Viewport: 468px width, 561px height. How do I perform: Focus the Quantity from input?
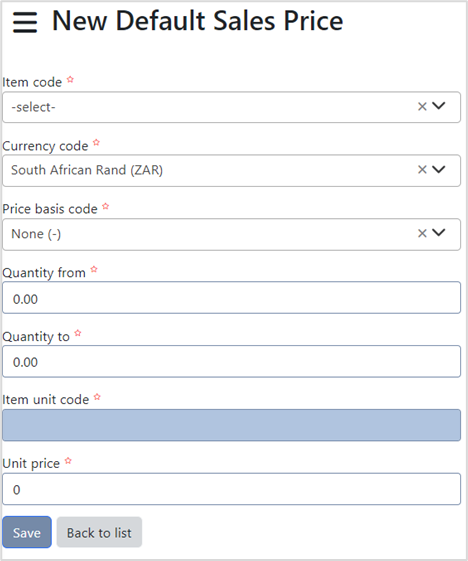(x=231, y=298)
